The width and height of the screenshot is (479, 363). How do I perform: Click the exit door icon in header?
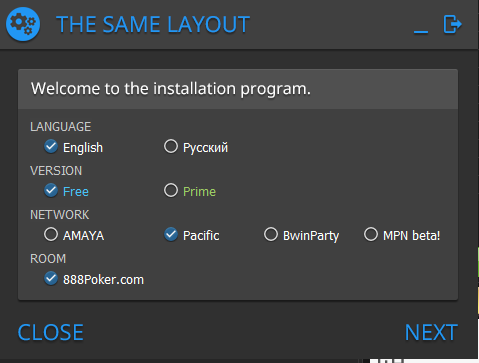click(452, 24)
